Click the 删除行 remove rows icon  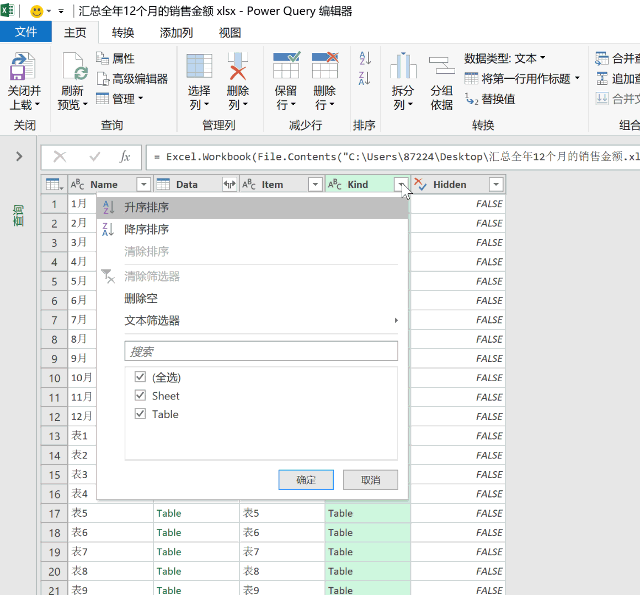[325, 66]
